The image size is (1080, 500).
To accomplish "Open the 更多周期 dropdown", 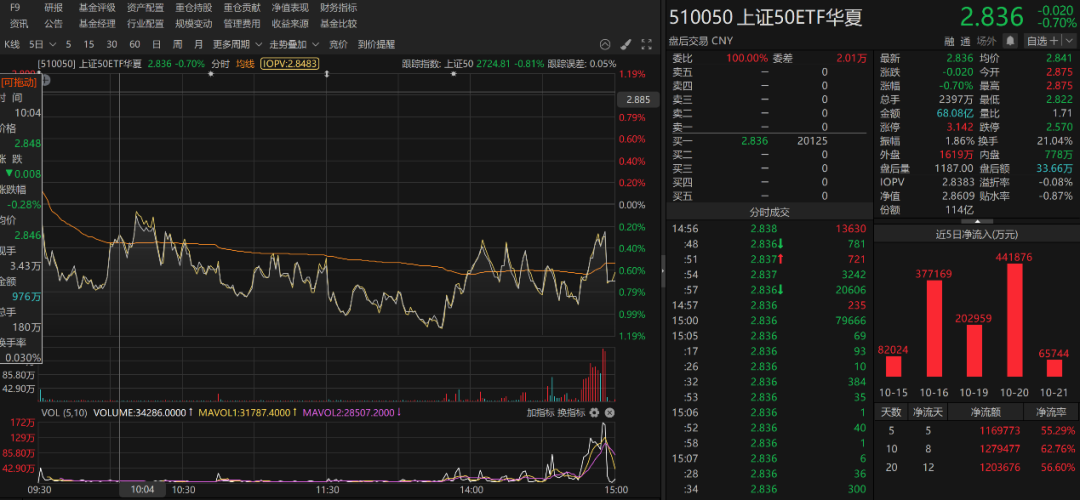I will [237, 44].
